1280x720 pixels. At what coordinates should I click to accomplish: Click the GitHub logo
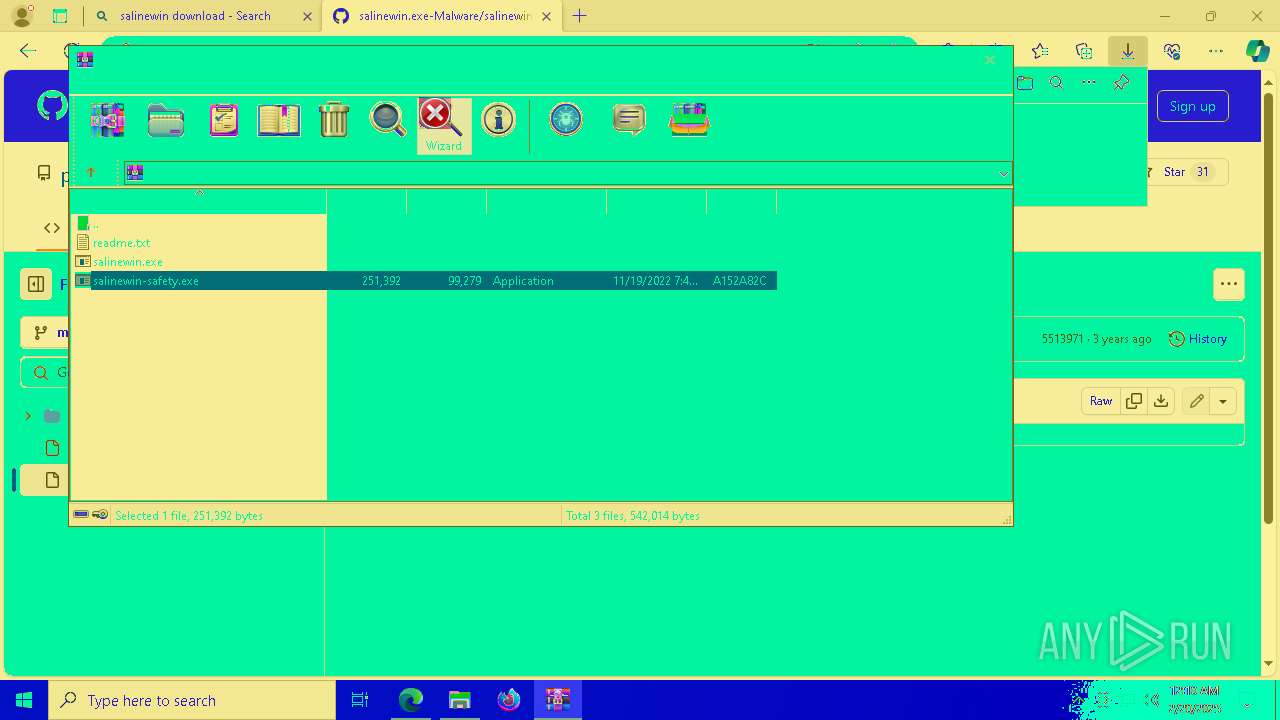pos(51,106)
